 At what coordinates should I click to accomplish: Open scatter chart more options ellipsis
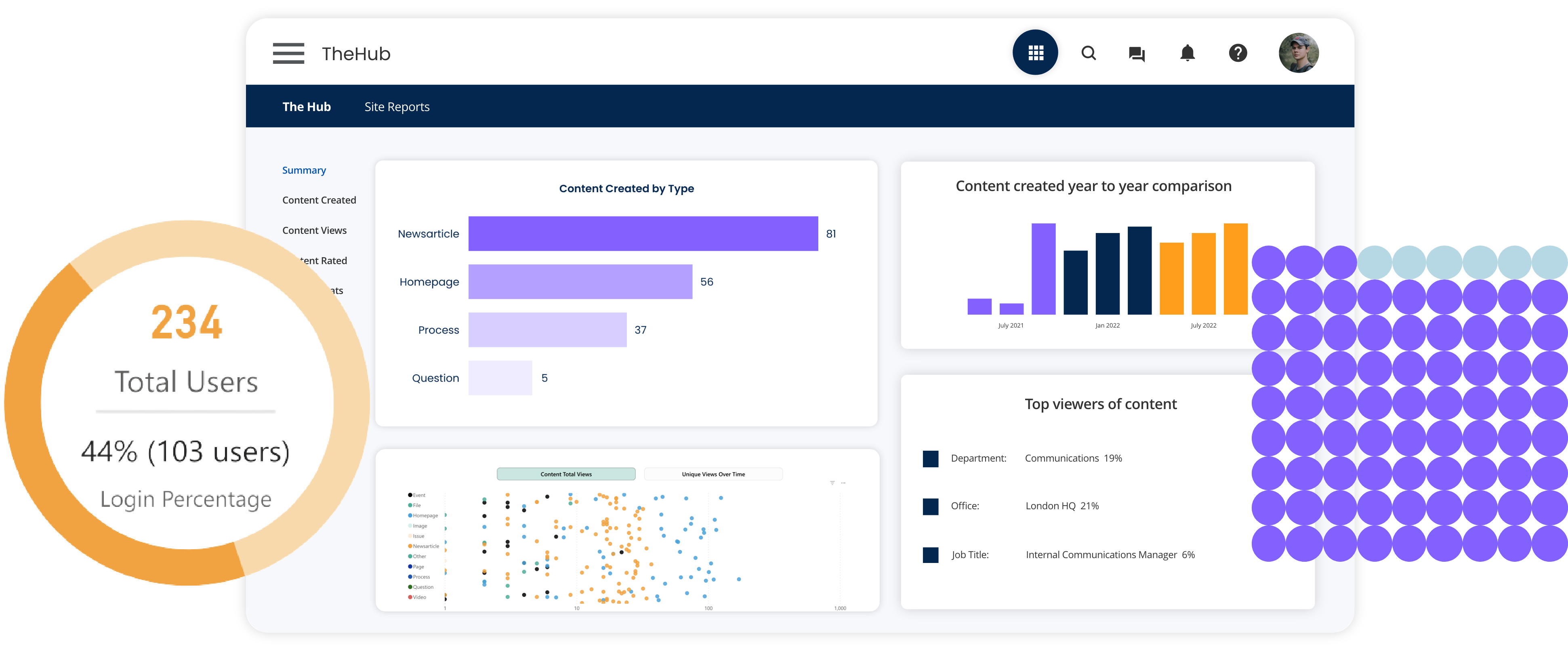(843, 483)
